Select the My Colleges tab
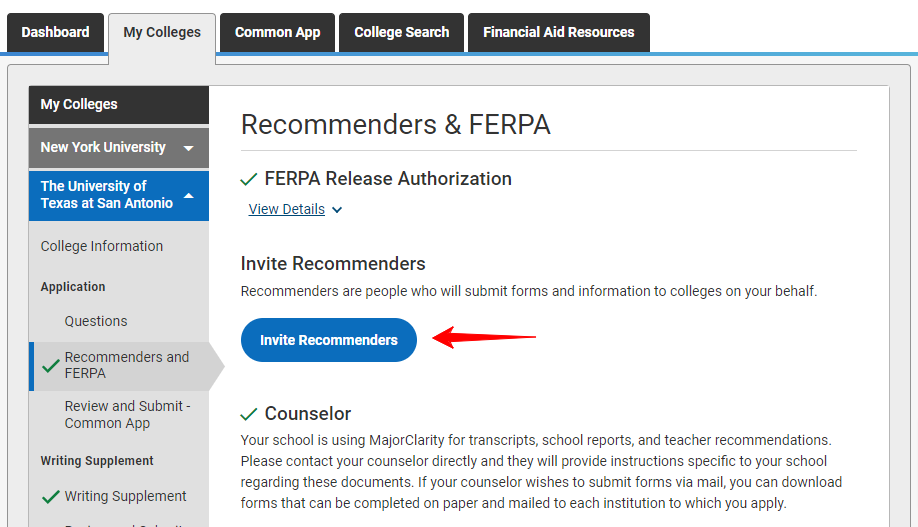Viewport: 918px width, 527px height. [x=162, y=32]
